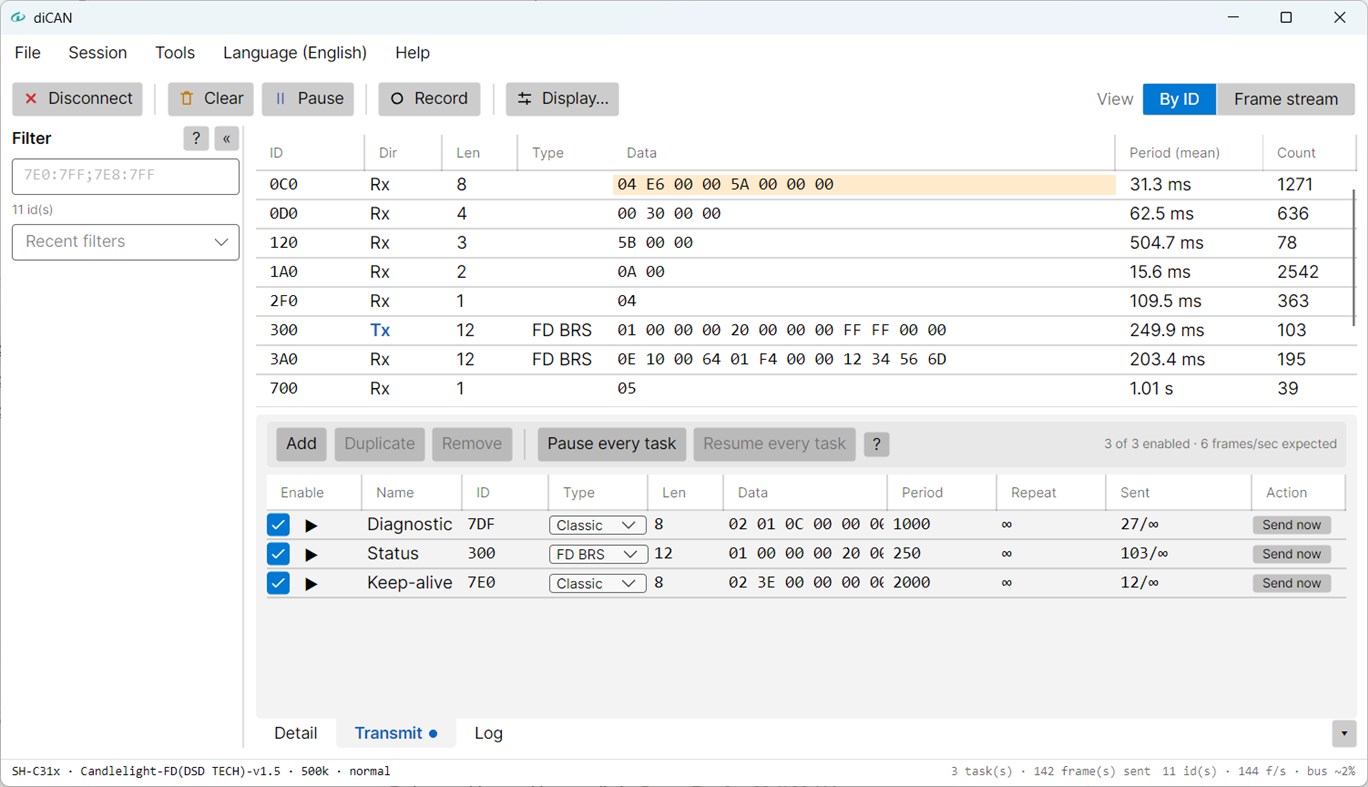Image resolution: width=1368 pixels, height=787 pixels.
Task: Click the Keep-alive Data field 02 3E
Action: pyautogui.click(x=806, y=583)
